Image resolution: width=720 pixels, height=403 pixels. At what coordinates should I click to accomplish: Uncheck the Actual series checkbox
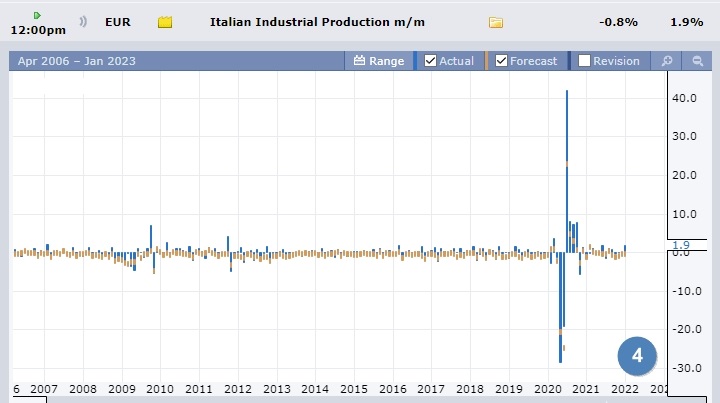[431, 61]
